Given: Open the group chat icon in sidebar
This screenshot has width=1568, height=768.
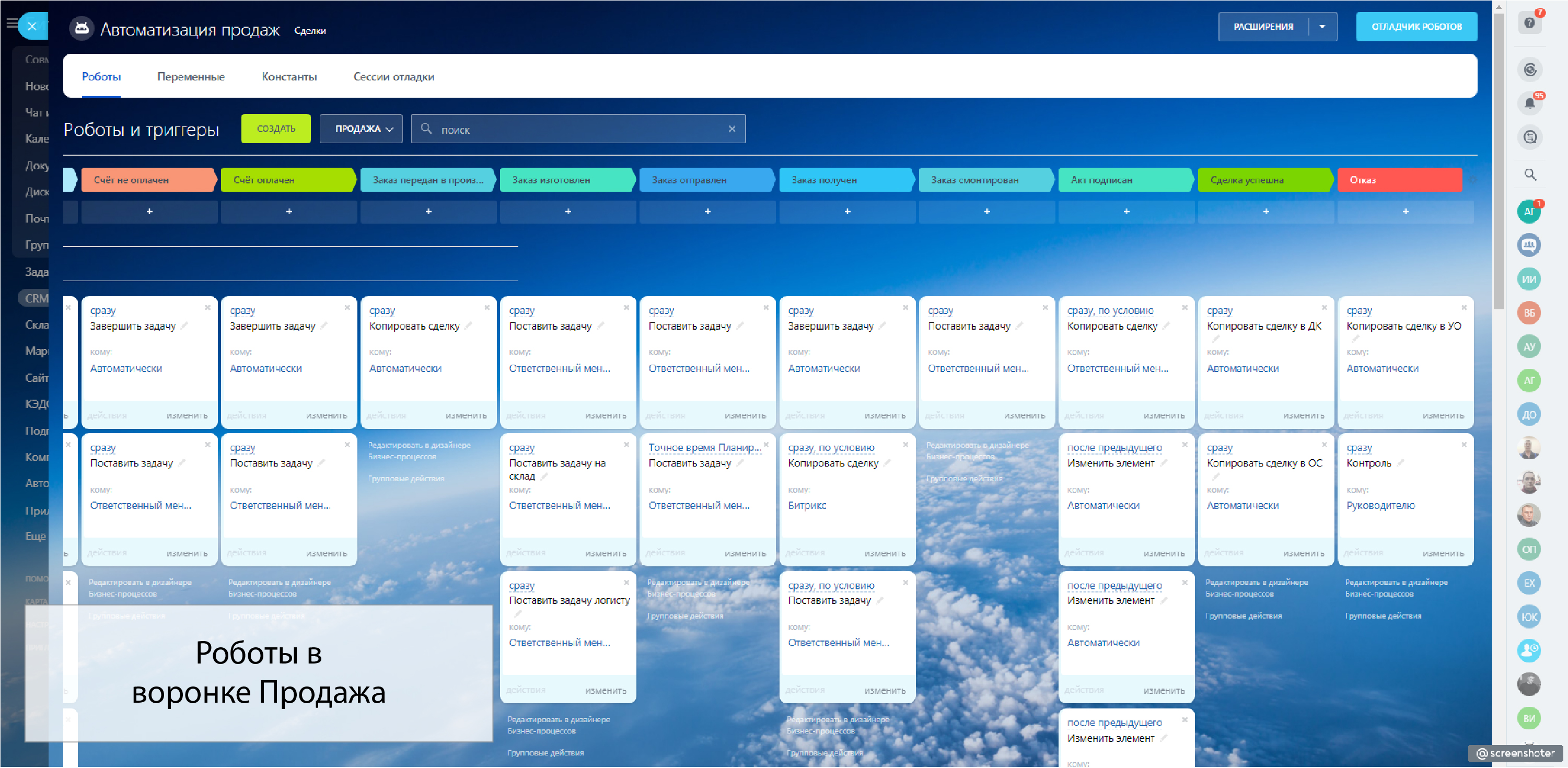Looking at the screenshot, I should (x=1529, y=245).
